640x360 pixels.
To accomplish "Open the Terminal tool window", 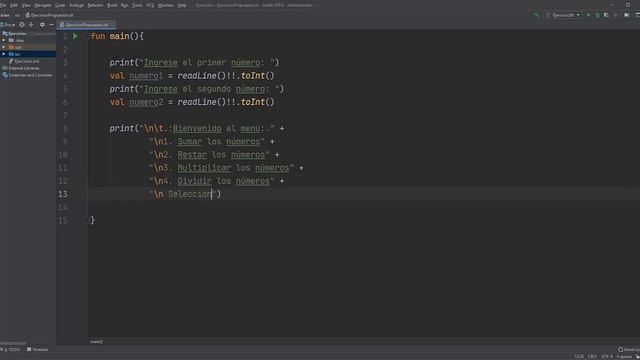I will pyautogui.click(x=38, y=350).
